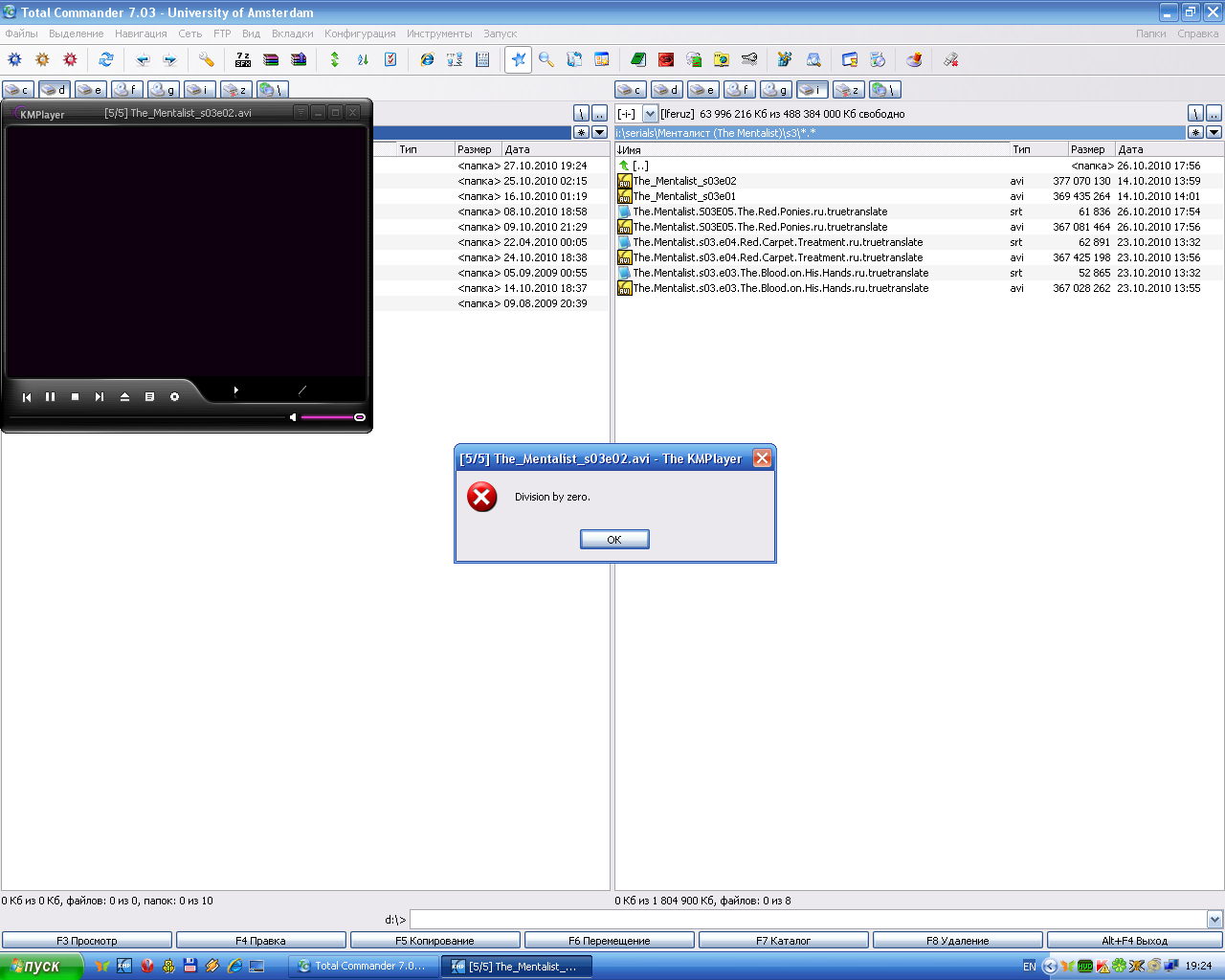Click the eject/open file button in KMPlayer

pos(124,396)
